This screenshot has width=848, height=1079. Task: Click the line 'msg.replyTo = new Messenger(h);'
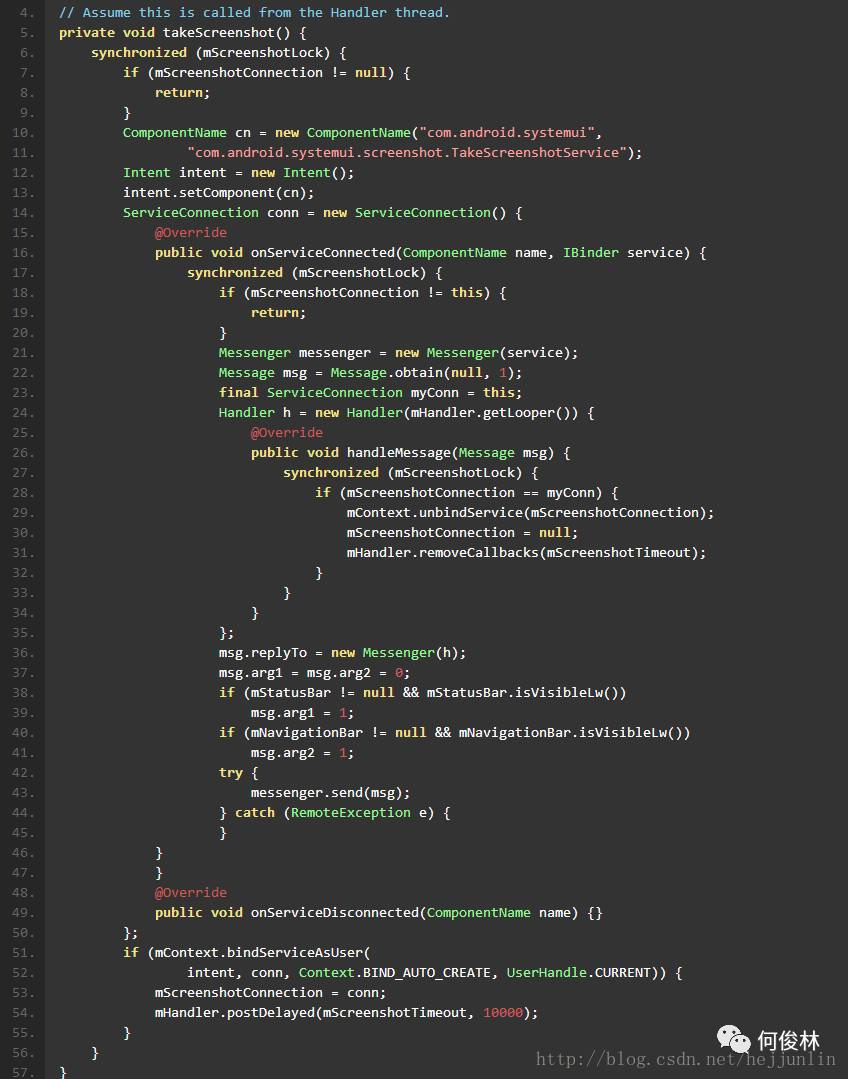[x=342, y=652]
